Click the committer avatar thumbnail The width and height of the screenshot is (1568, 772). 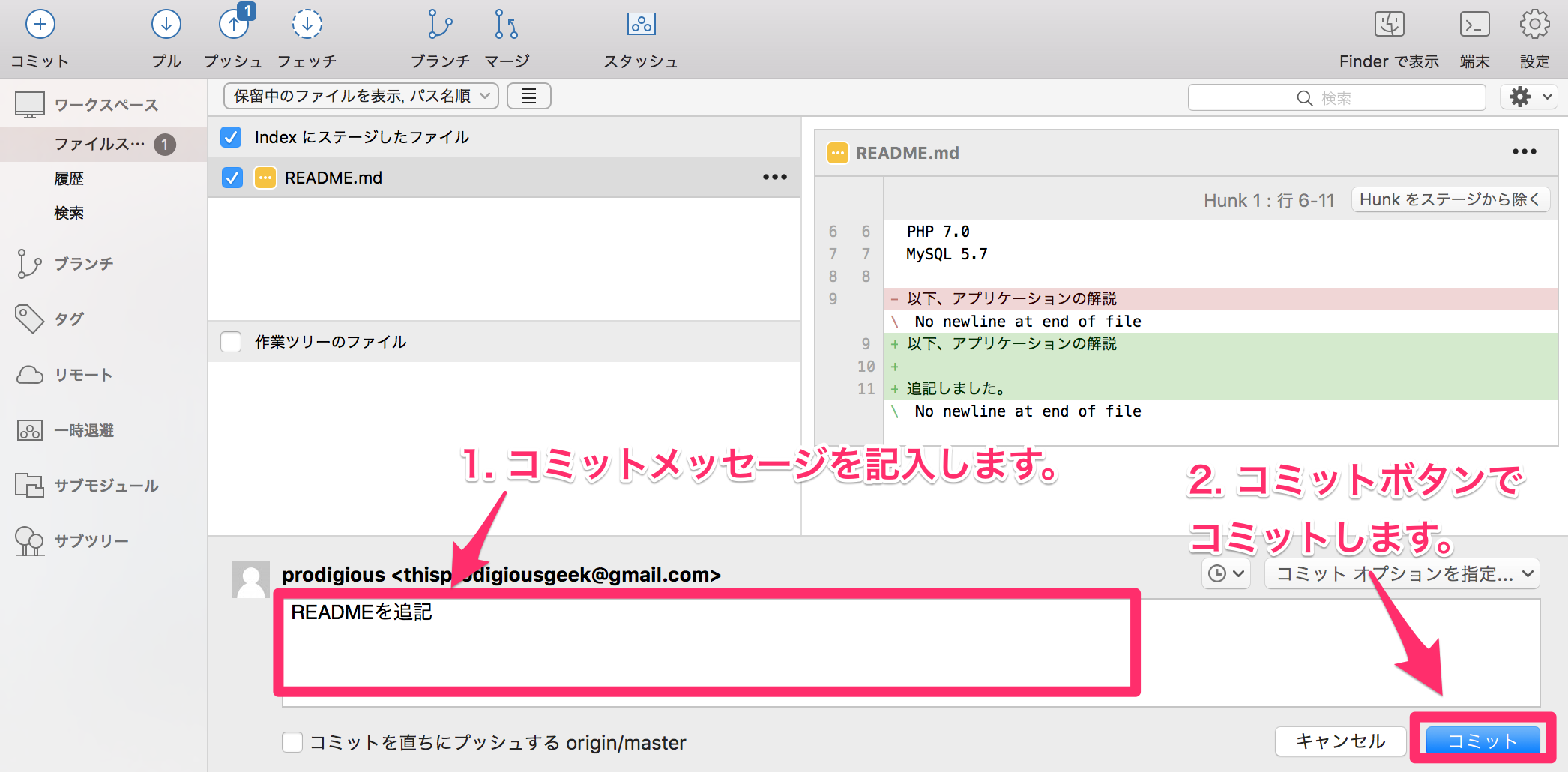pyautogui.click(x=251, y=579)
